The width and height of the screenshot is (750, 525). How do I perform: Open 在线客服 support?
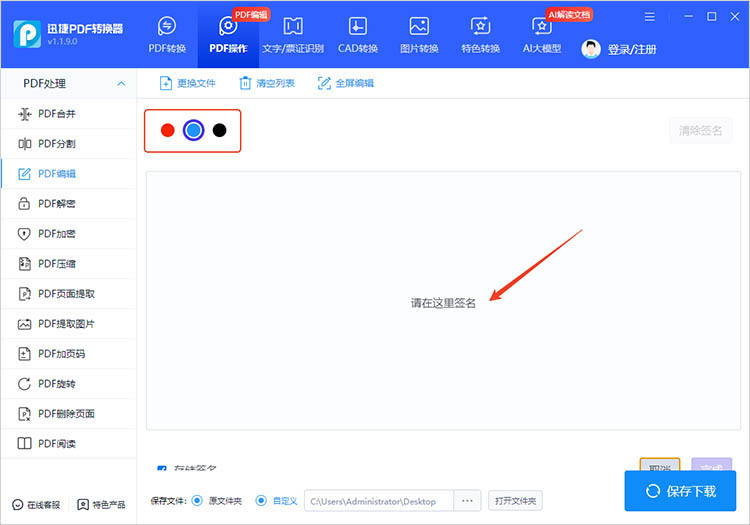coord(36,505)
